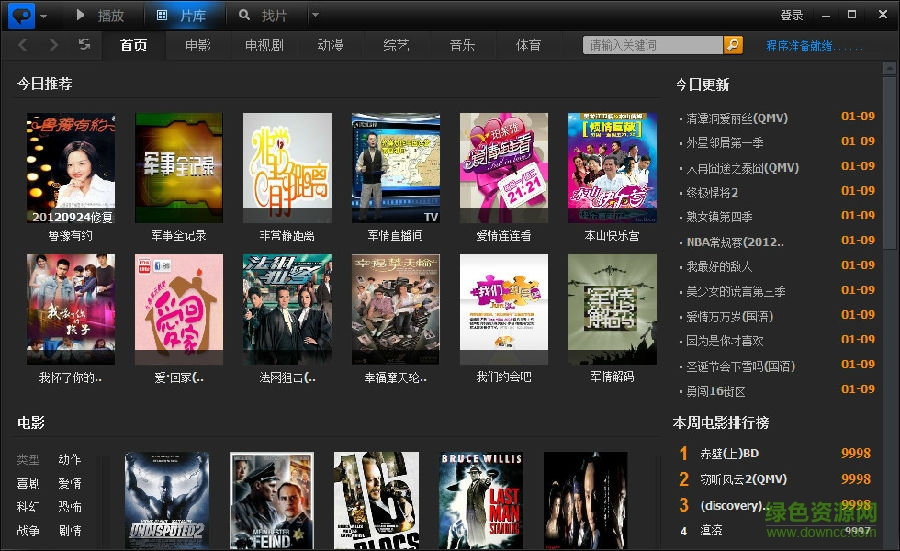Viewport: 900px width, 551px height.
Task: Click the refresh icon in the navigation bar
Action: (85, 45)
